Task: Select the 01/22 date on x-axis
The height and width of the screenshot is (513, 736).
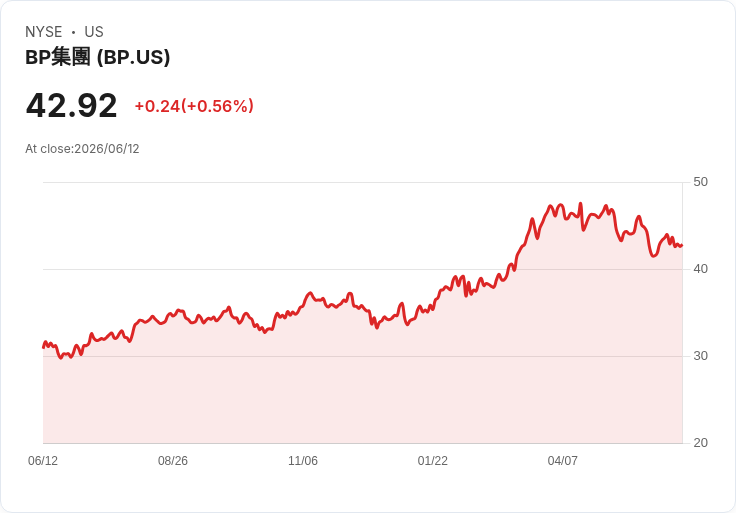Action: [x=432, y=460]
